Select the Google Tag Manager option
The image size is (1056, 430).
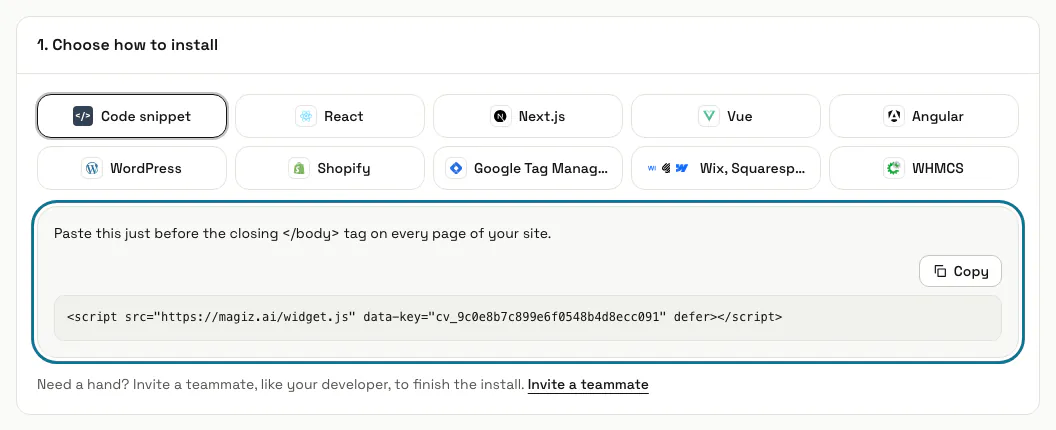point(528,168)
